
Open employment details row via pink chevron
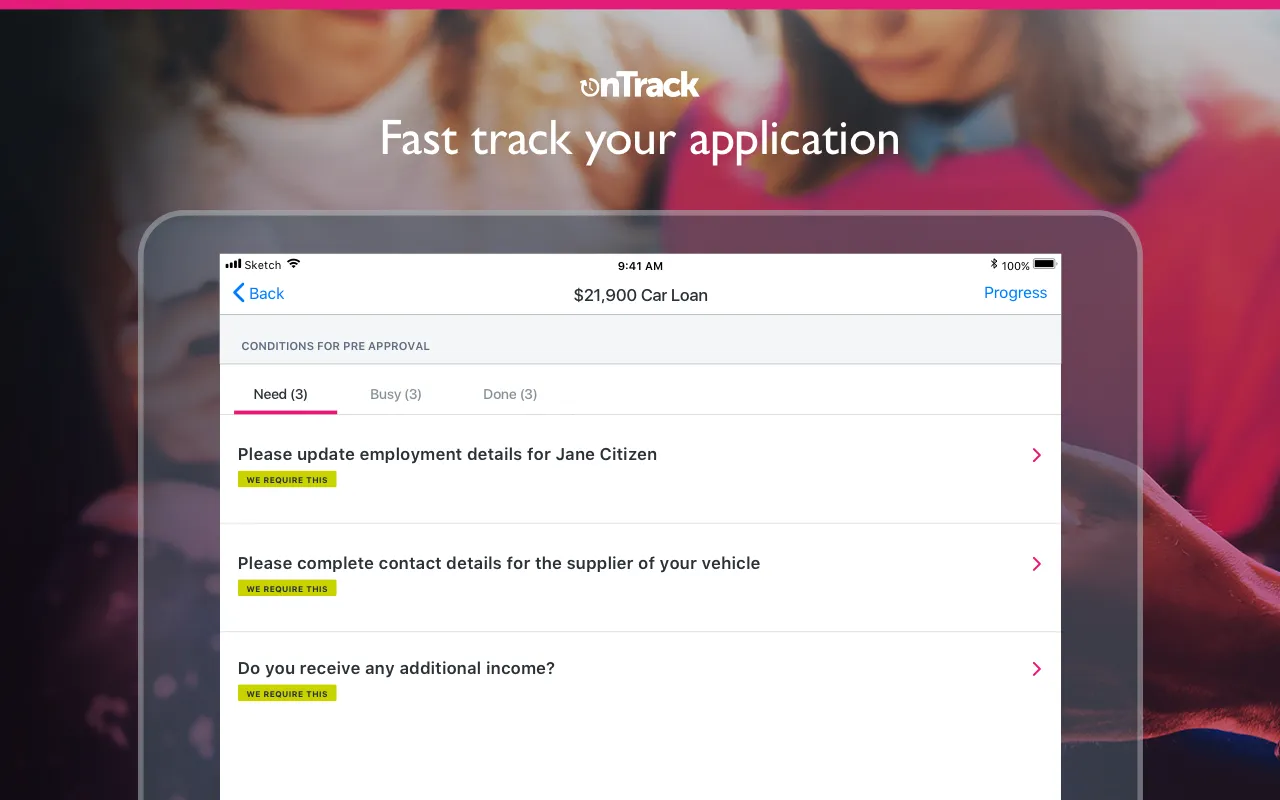pos(1037,455)
